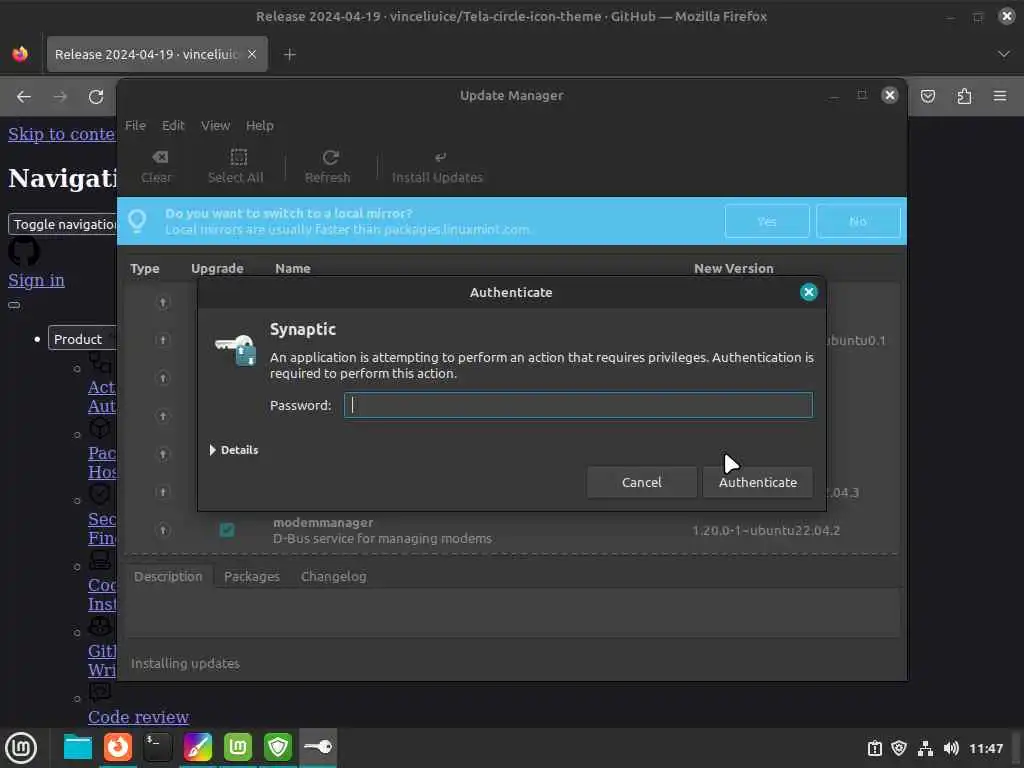This screenshot has height=768, width=1024.
Task: Cancel the authentication dialog
Action: 641,482
